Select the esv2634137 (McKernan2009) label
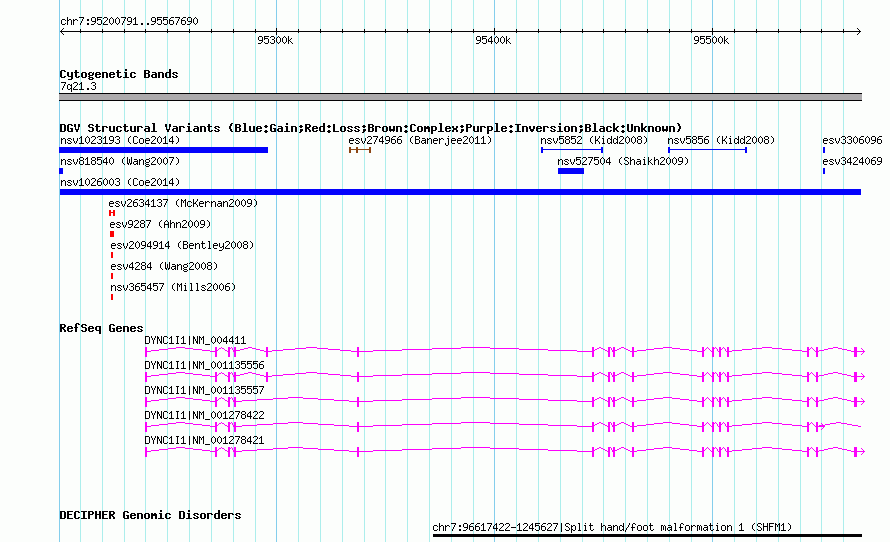Viewport: 890px width, 542px height. (183, 203)
